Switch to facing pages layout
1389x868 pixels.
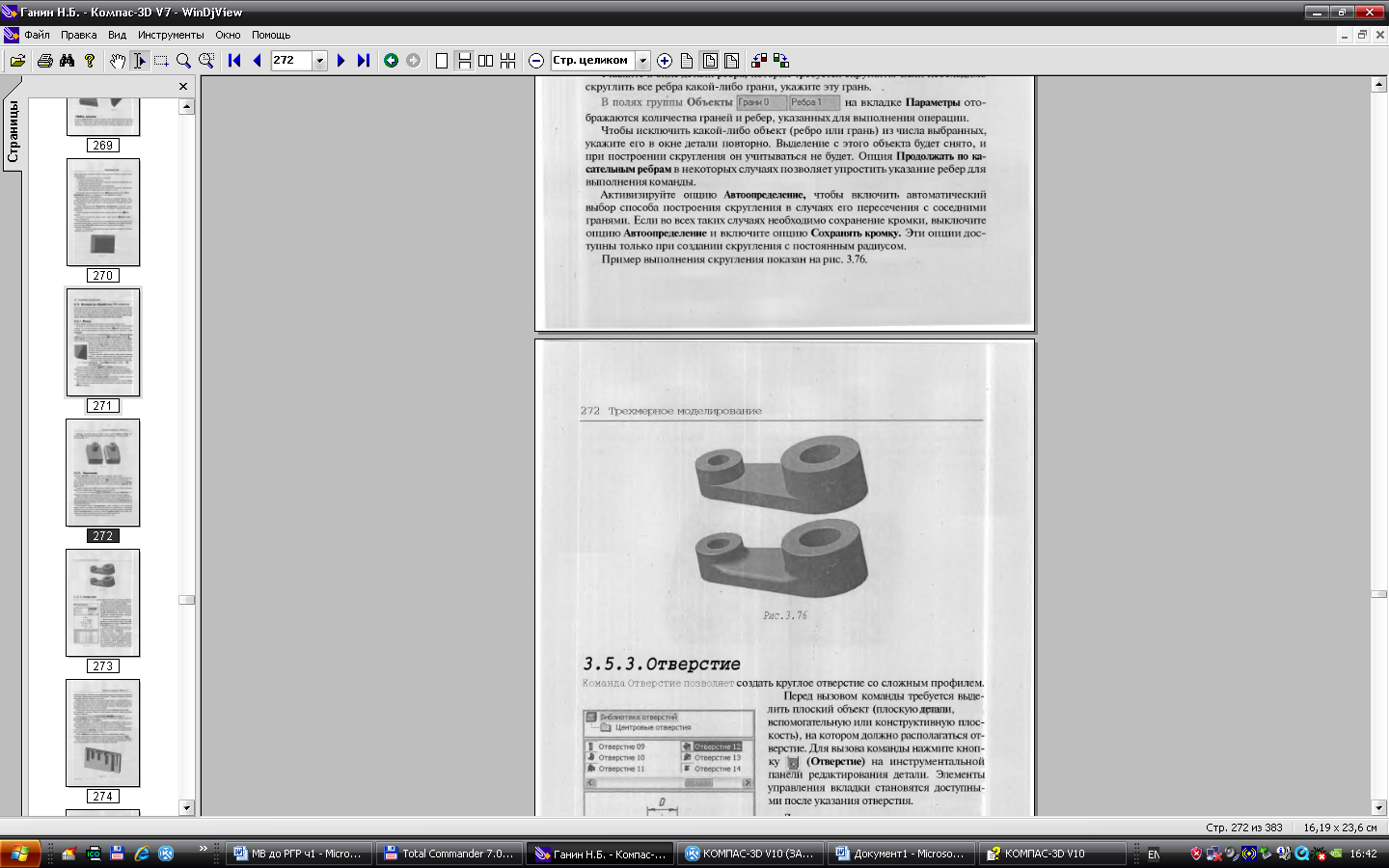coord(485,61)
